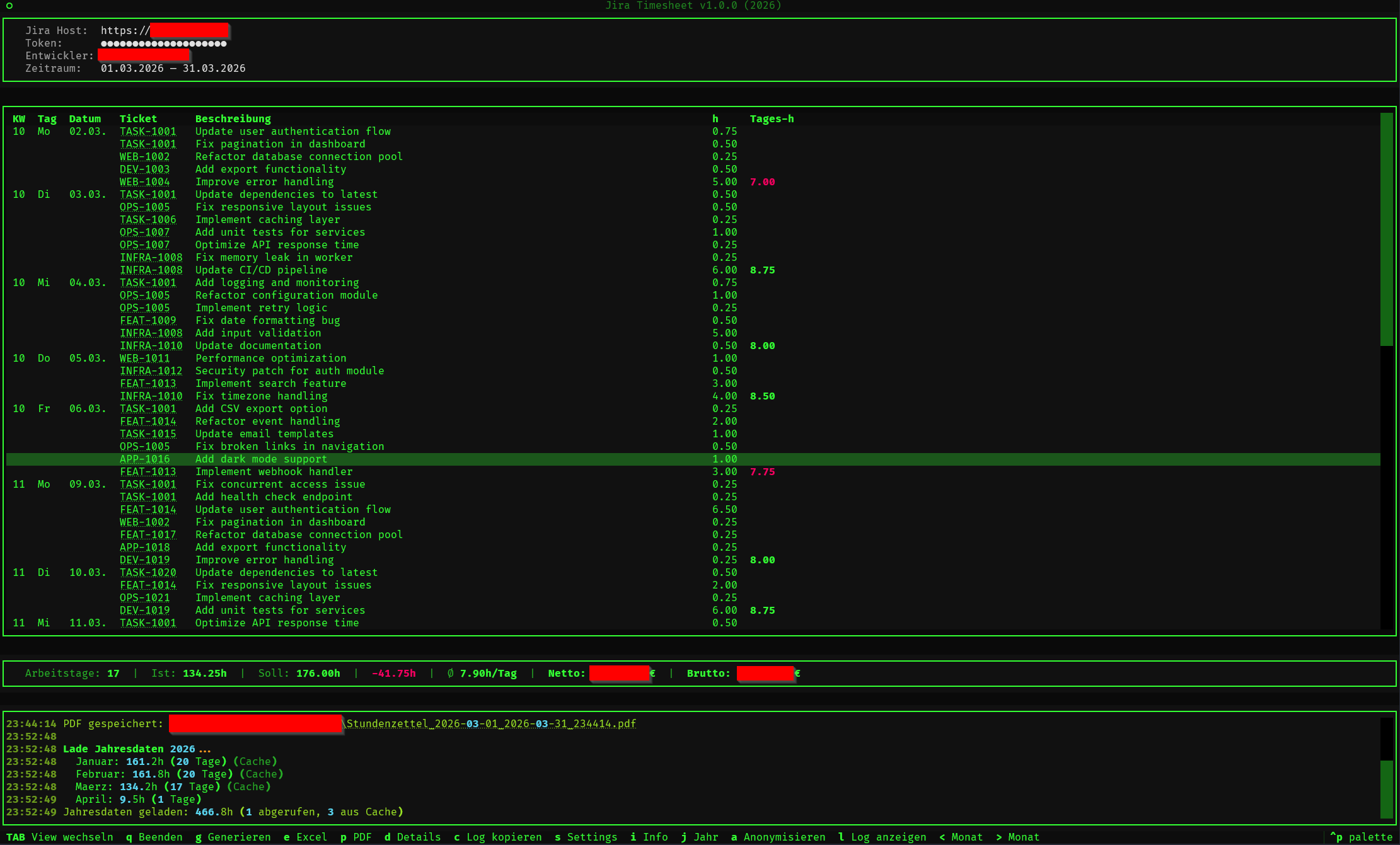The height and width of the screenshot is (845, 1400).
Task: Click the Zeitraum date range value
Action: point(173,68)
